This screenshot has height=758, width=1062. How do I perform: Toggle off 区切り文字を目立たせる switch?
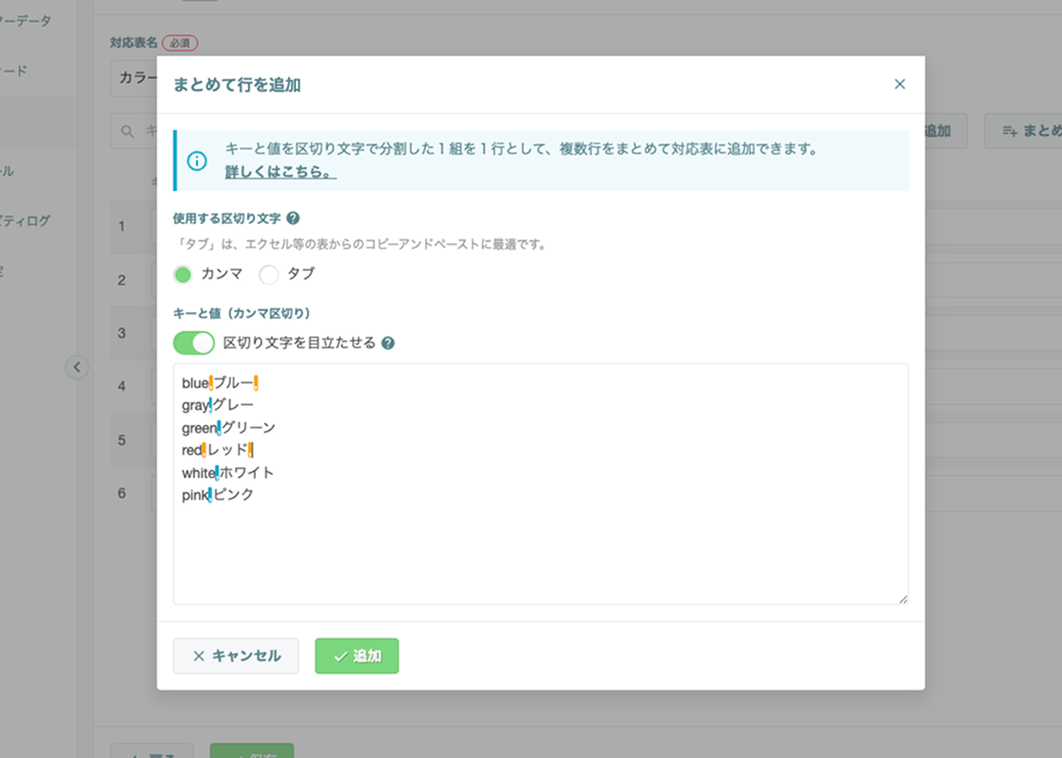[194, 343]
